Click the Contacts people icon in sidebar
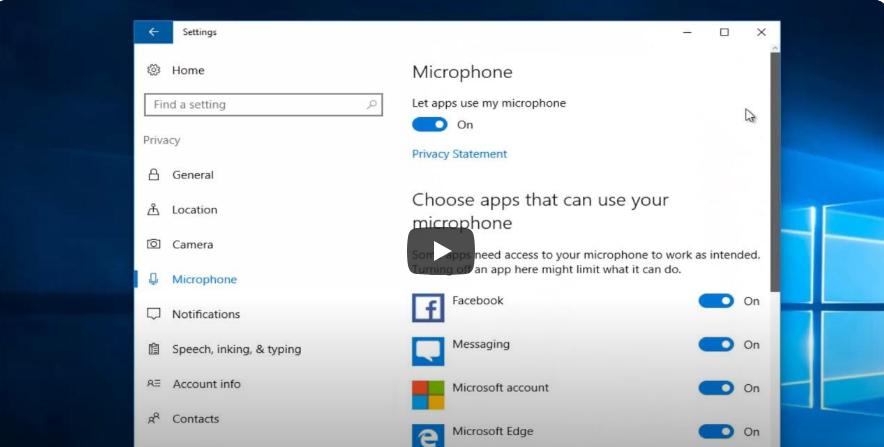 [x=153, y=418]
